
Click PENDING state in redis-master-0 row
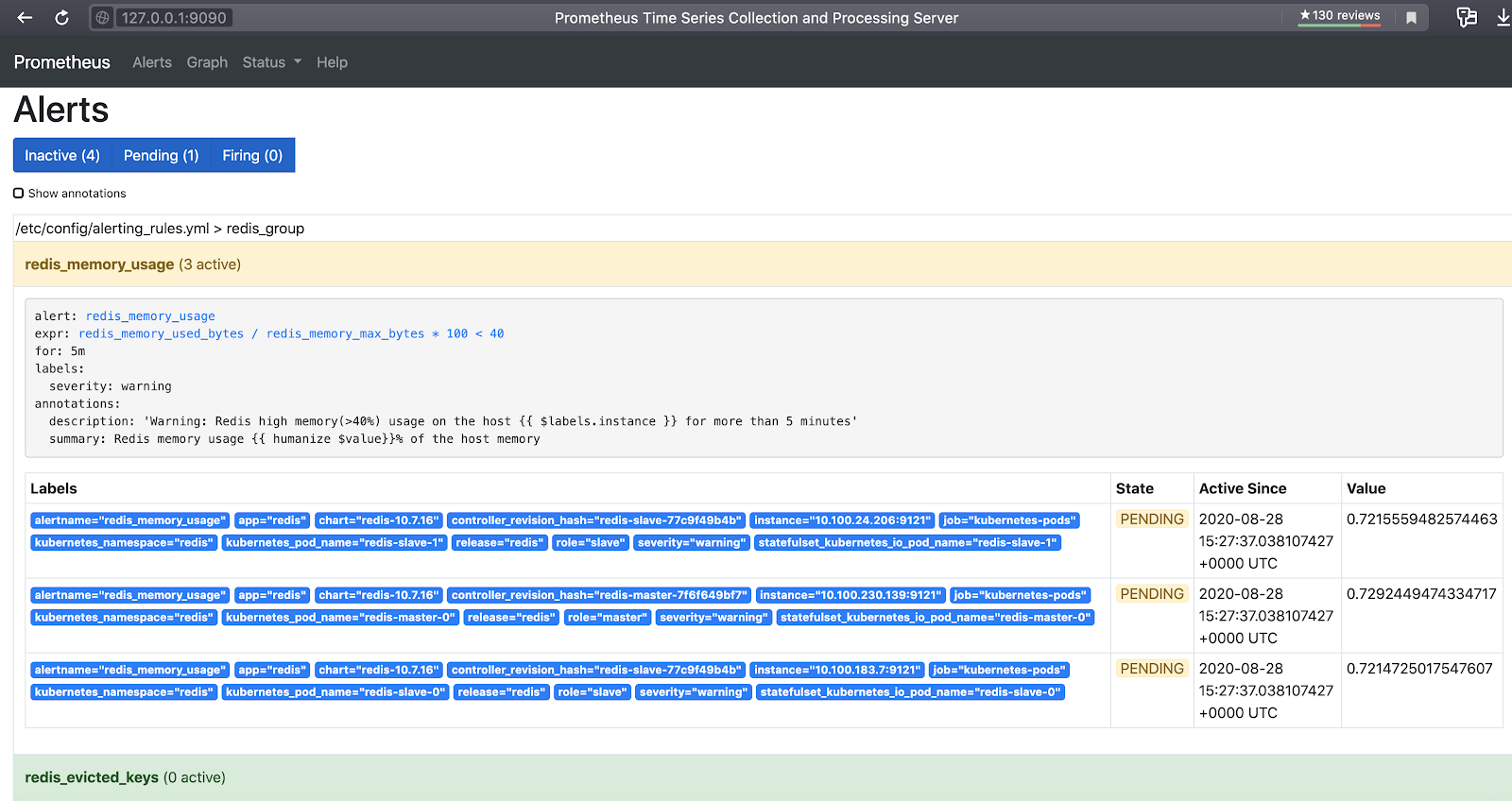point(1151,594)
